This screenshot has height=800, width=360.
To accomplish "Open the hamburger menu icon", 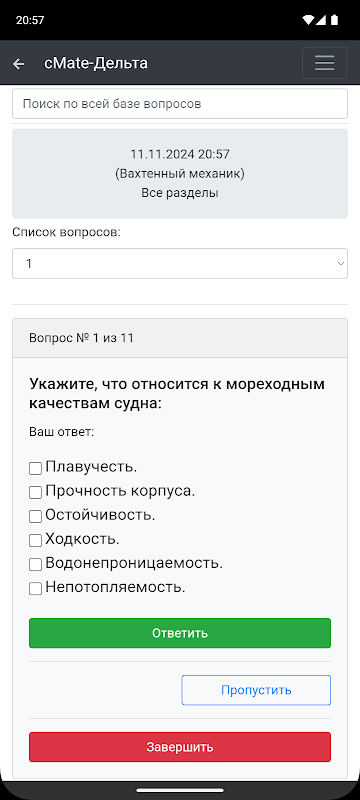I will tap(324, 63).
